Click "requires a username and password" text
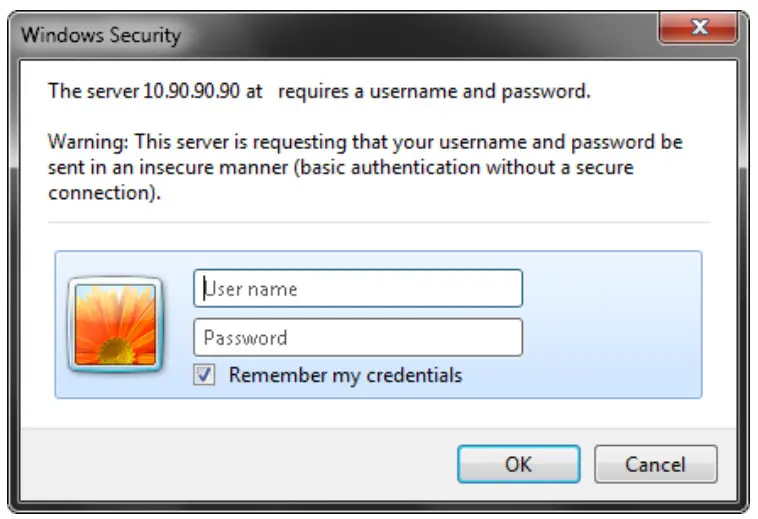This screenshot has height=519, width=758. coord(434,91)
